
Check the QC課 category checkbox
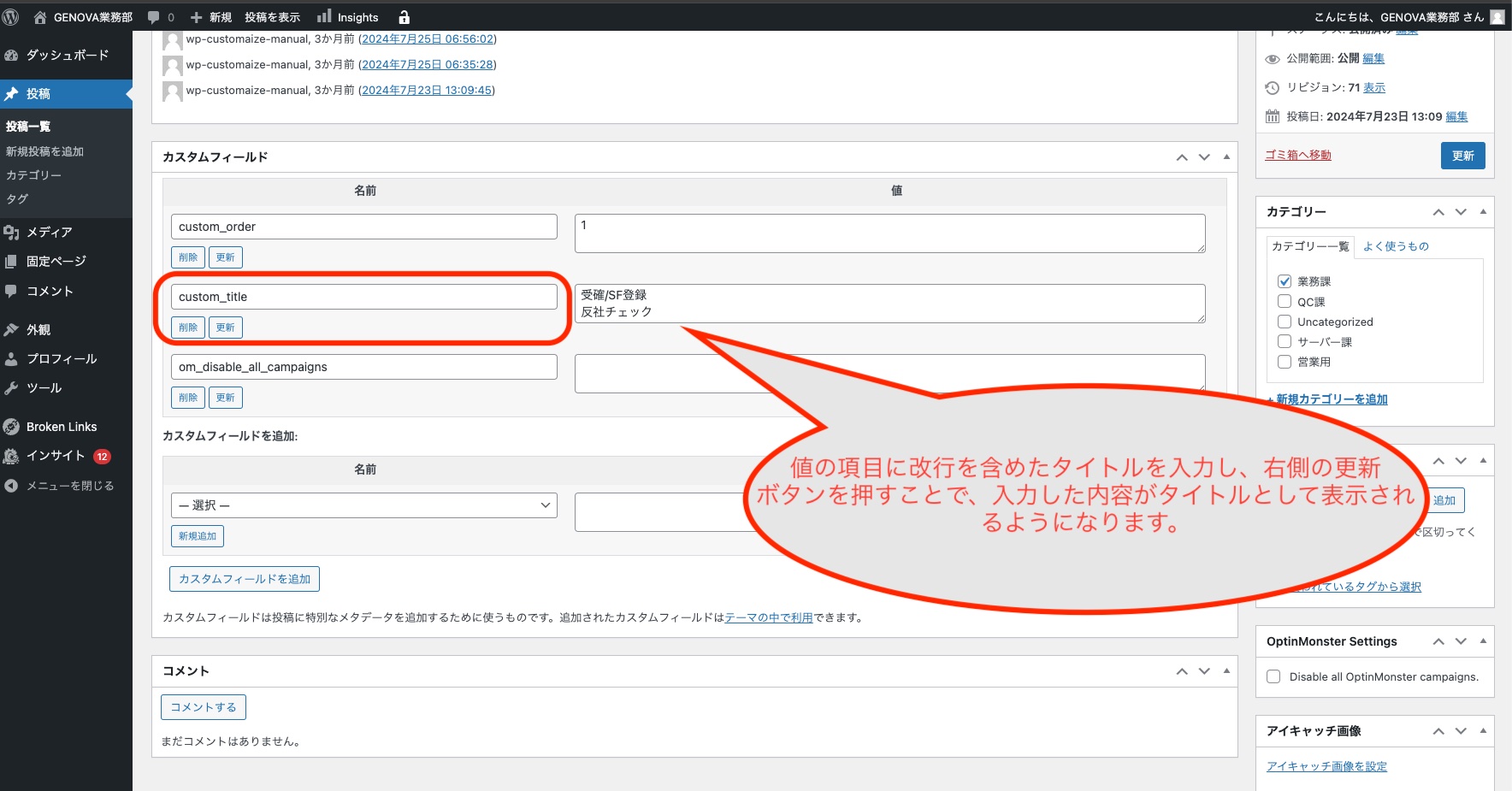point(1285,302)
